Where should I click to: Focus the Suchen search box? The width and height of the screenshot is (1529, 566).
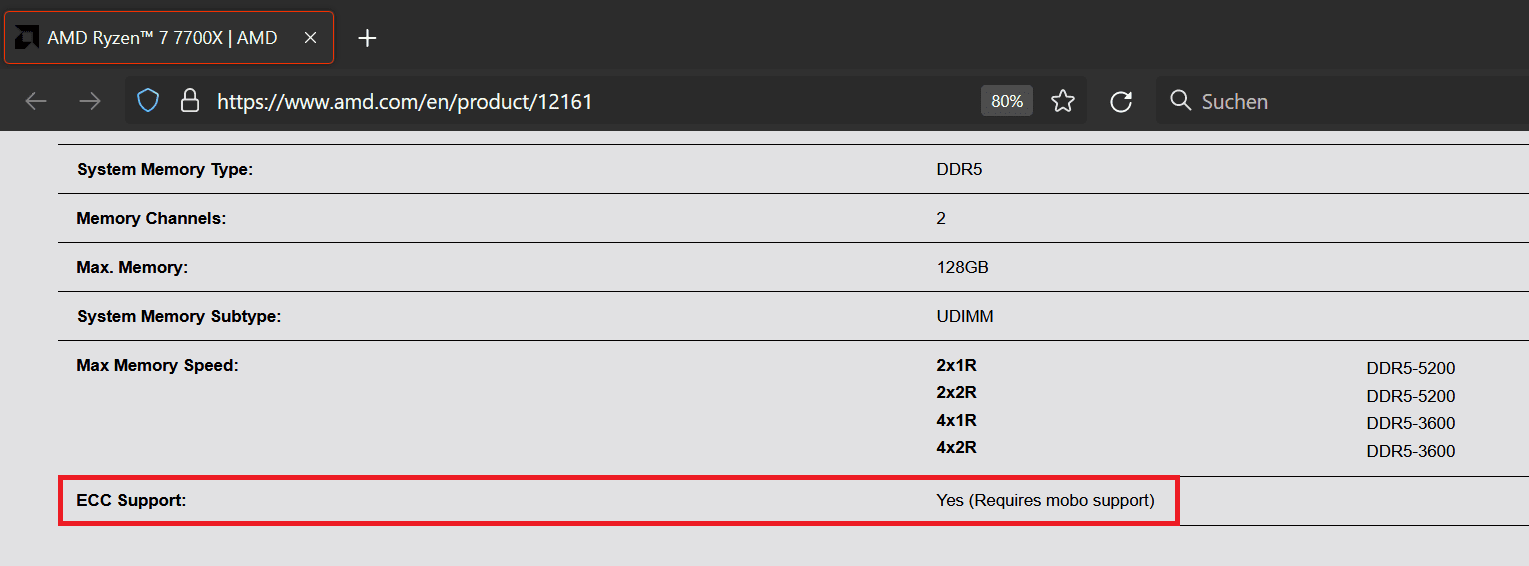(x=1342, y=101)
